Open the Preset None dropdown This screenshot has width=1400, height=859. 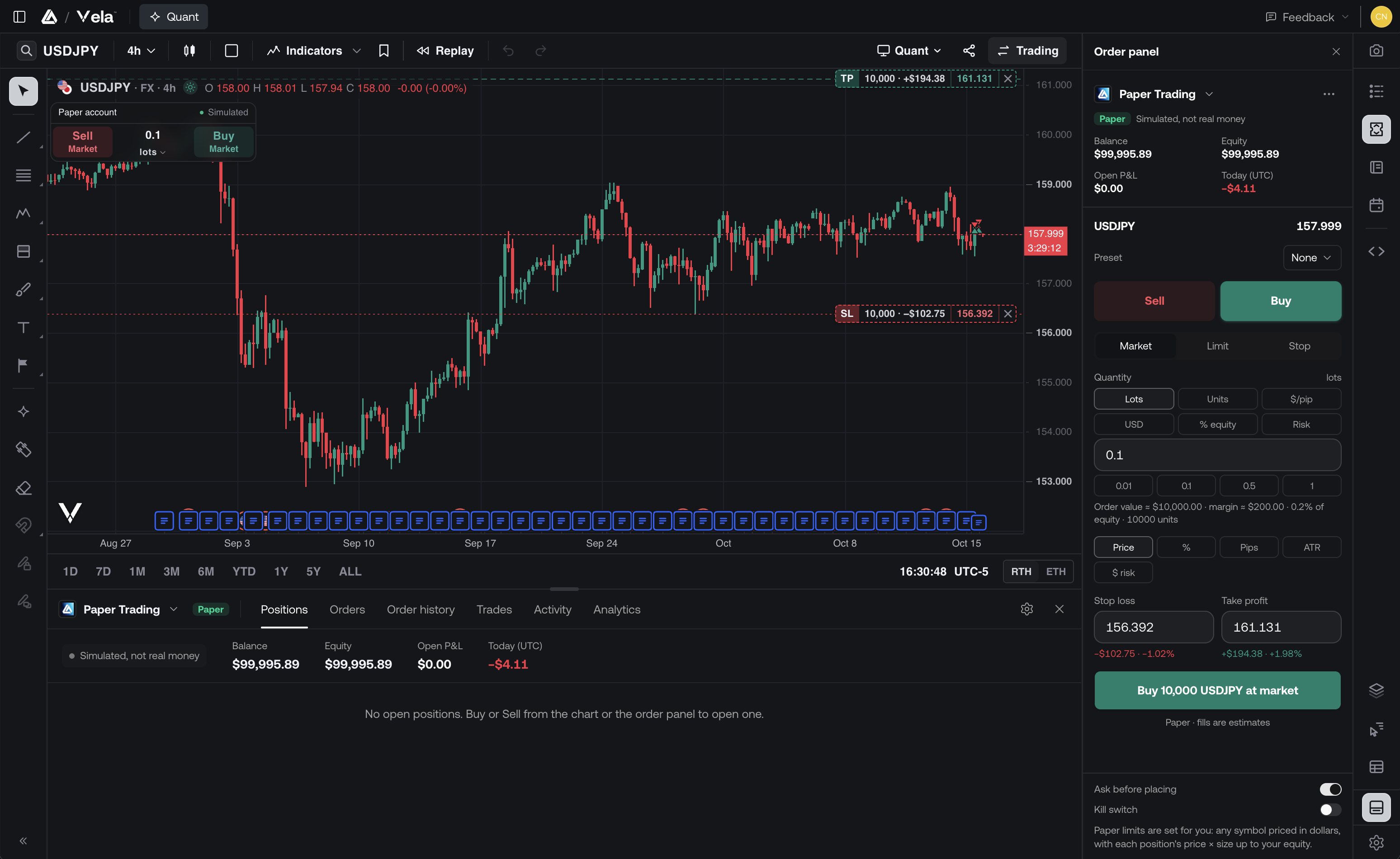[x=1312, y=257]
